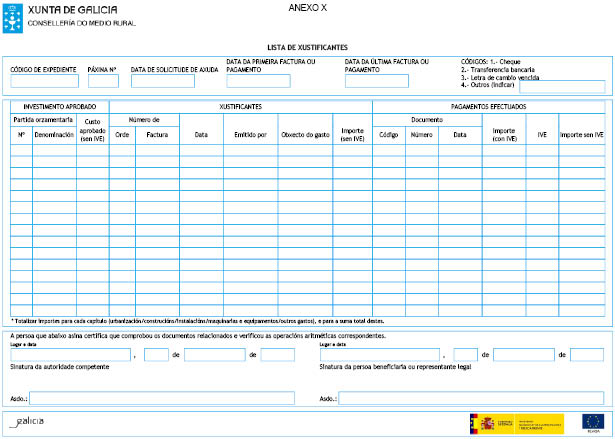Click the Partida orzamentaria header

[43, 120]
